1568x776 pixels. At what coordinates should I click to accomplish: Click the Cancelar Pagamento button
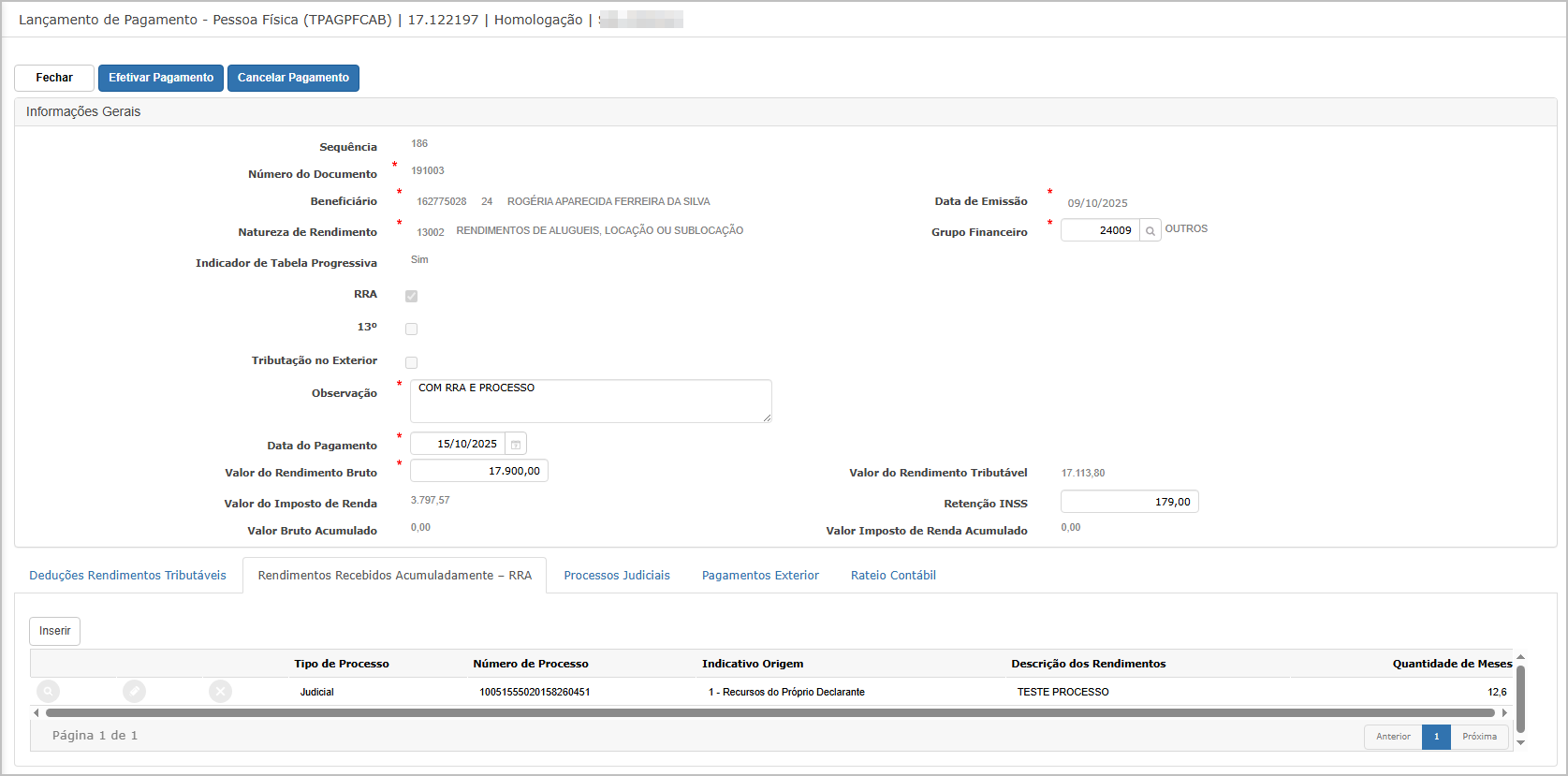click(x=293, y=78)
